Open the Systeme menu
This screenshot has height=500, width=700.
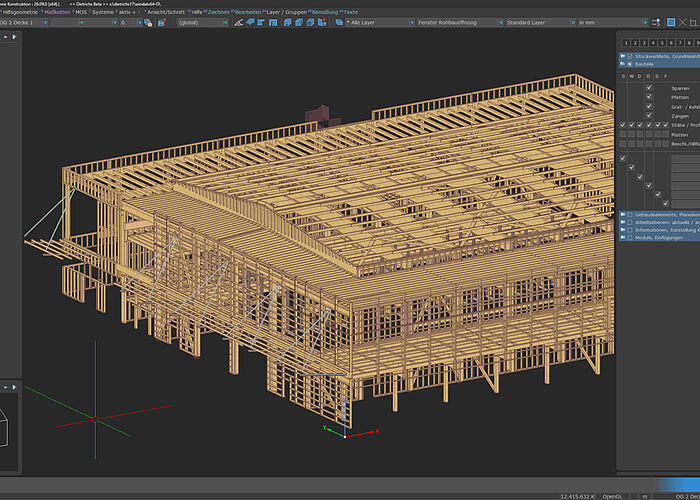[x=103, y=12]
